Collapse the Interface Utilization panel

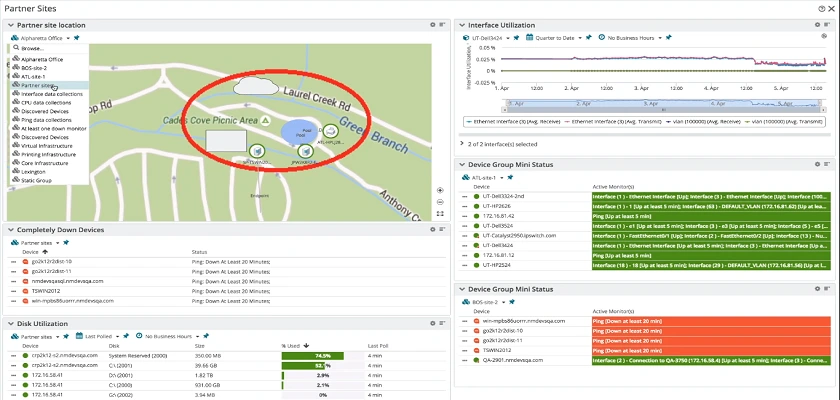pos(462,25)
